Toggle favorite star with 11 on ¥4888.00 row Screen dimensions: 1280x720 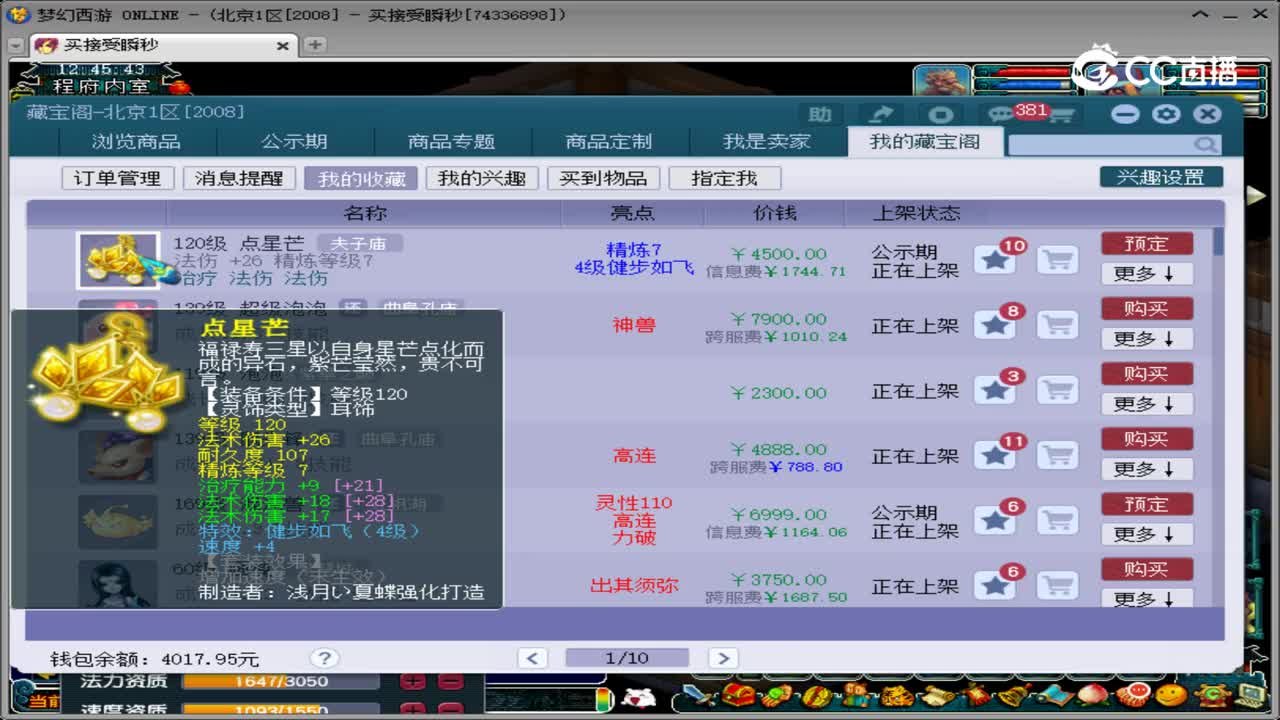994,455
